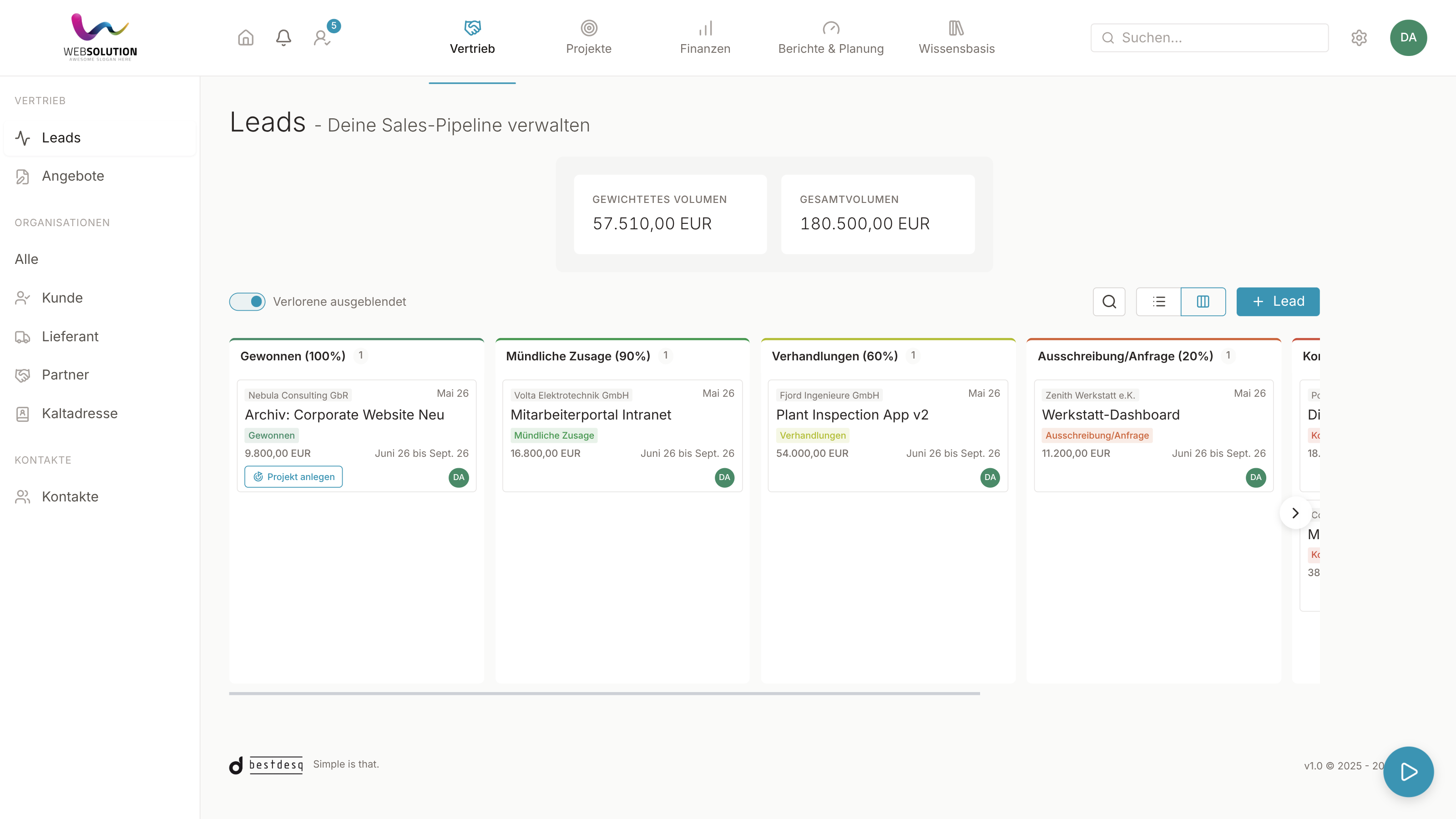Open Werkstatt-Dashboard lead
Screen dimensions: 1456x819
click(x=1111, y=415)
